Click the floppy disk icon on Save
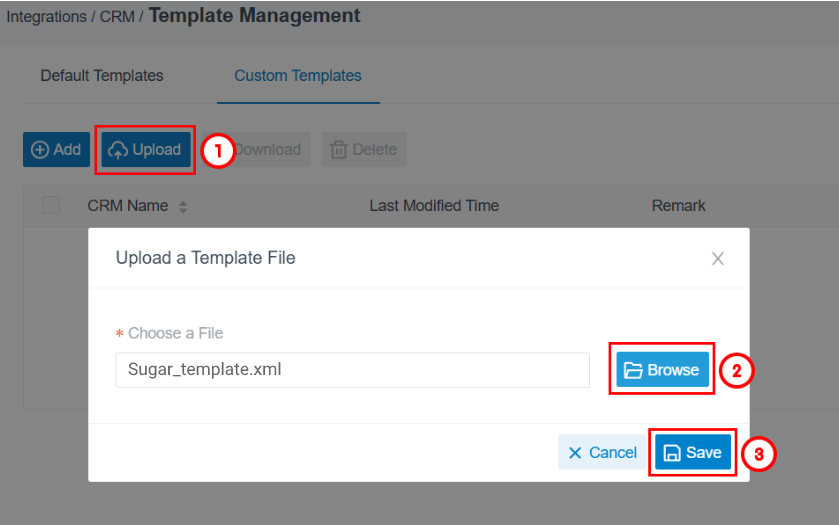 click(x=672, y=453)
